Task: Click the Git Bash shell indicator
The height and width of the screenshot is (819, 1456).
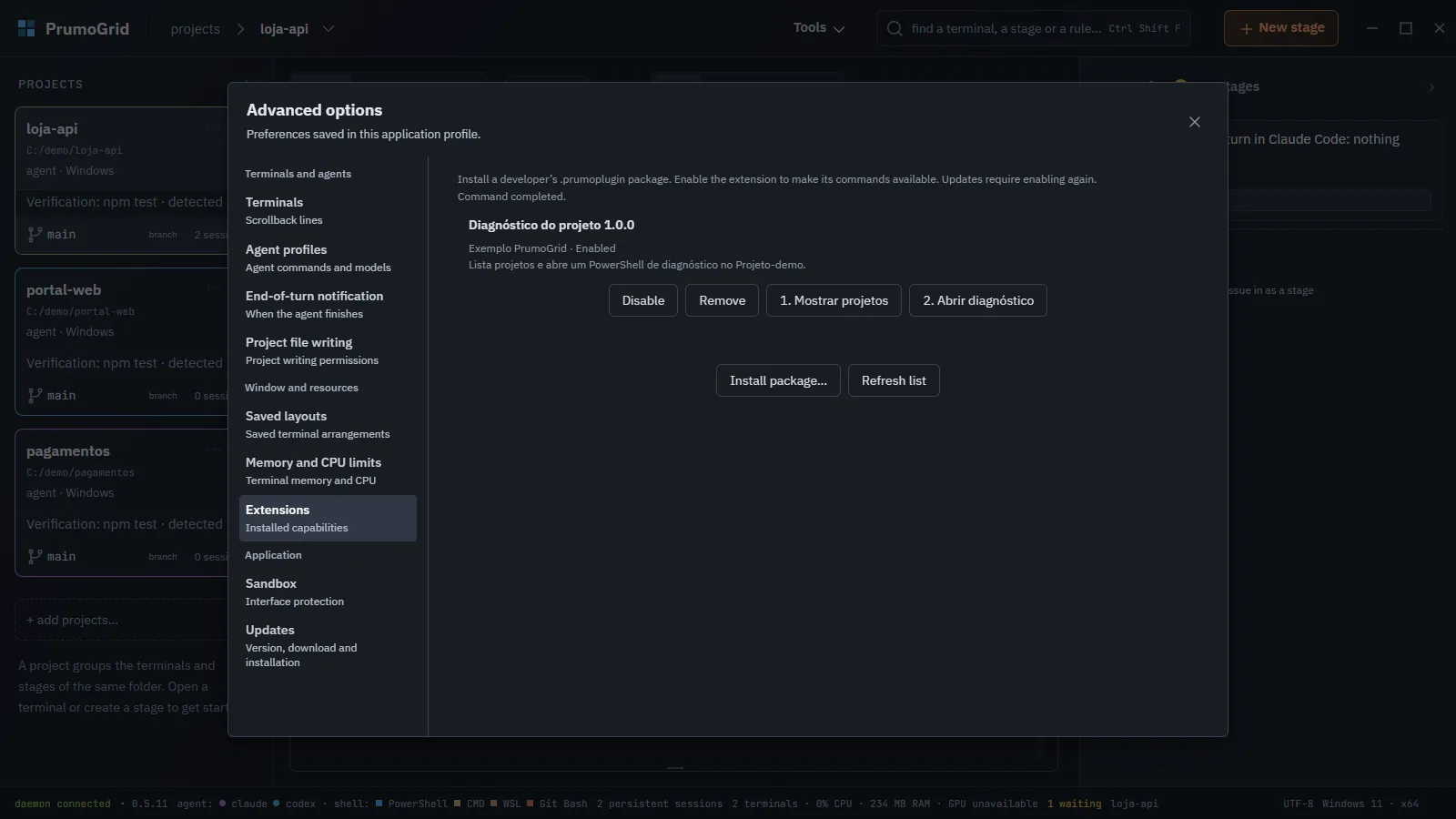Action: pyautogui.click(x=557, y=804)
